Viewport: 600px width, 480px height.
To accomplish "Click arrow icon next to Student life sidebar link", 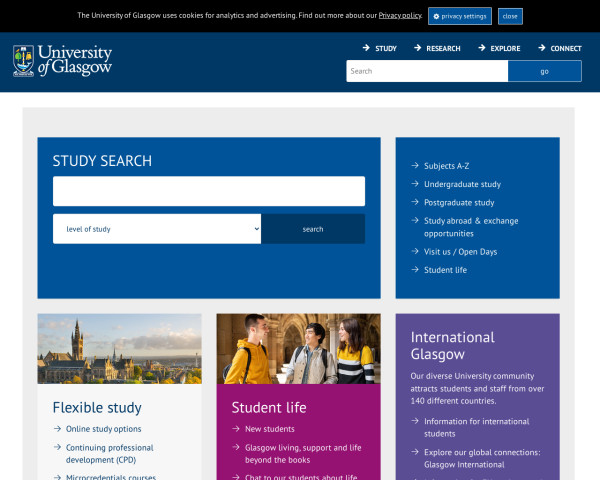I will pyautogui.click(x=415, y=269).
